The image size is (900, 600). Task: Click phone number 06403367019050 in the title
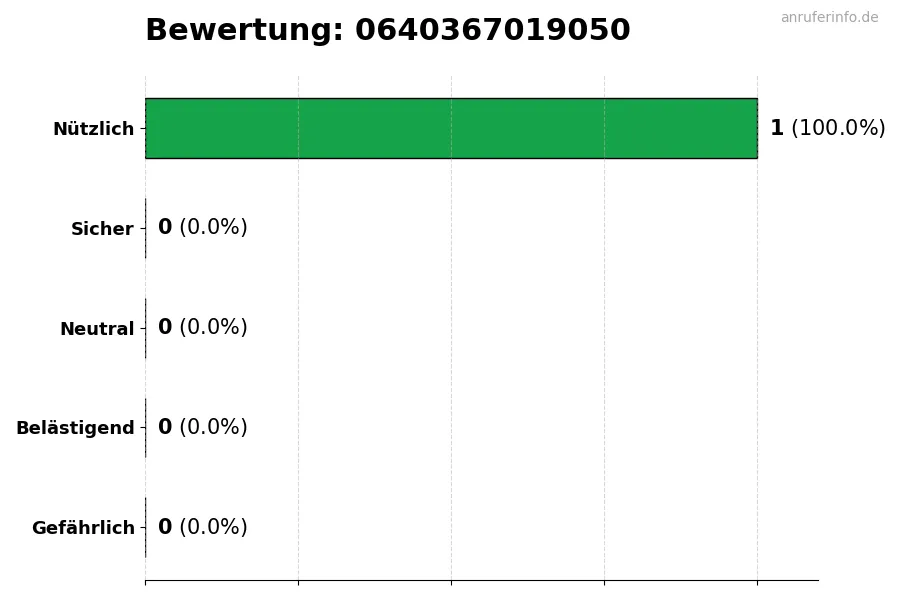[492, 31]
